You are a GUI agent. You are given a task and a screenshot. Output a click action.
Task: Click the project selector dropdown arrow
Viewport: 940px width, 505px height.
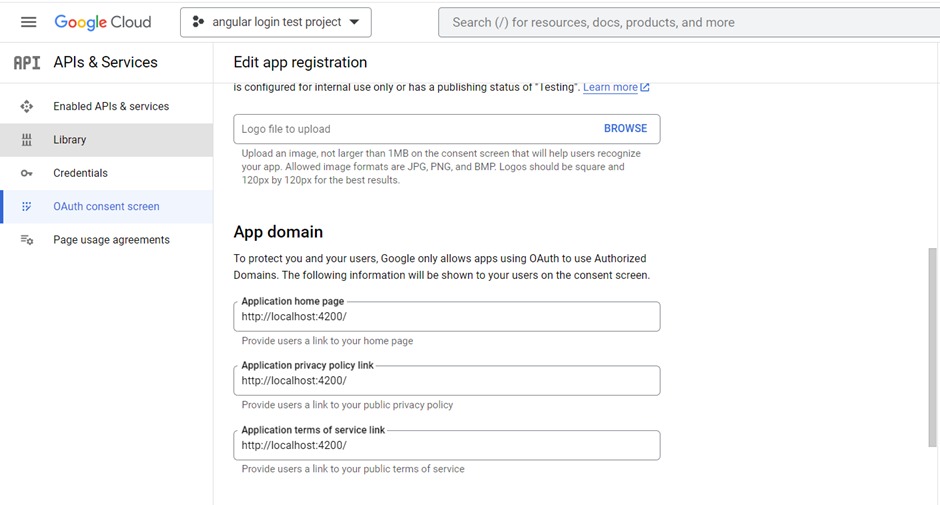(354, 22)
